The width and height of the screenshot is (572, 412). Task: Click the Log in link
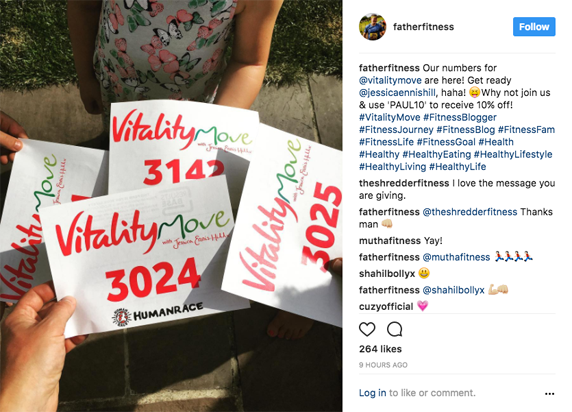click(372, 393)
